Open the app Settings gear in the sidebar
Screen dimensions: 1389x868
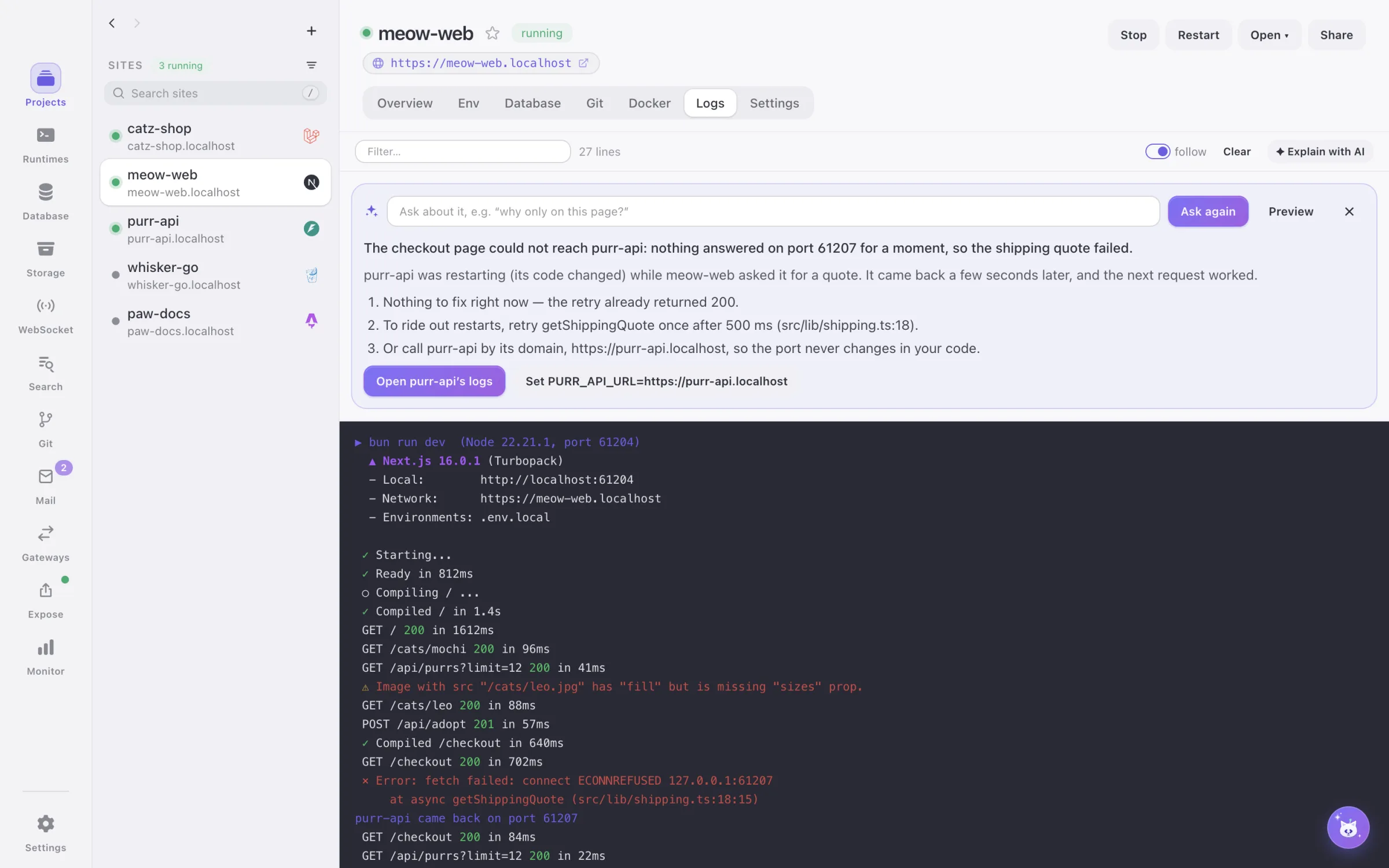tap(45, 834)
